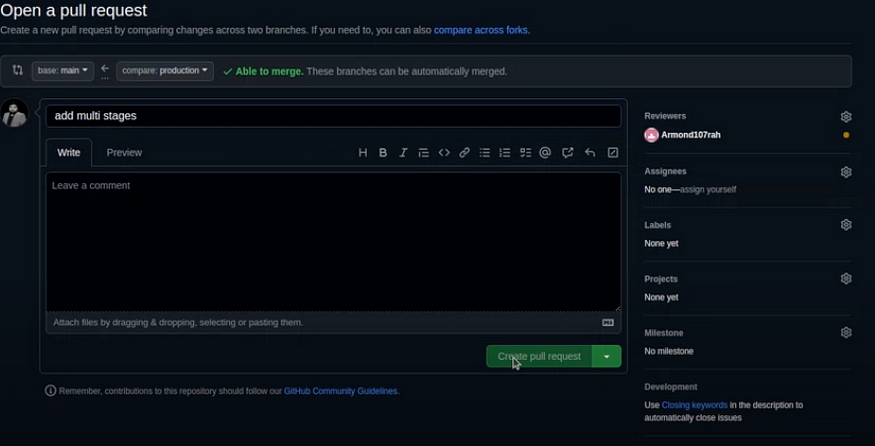Insert a task list

pos(525,152)
